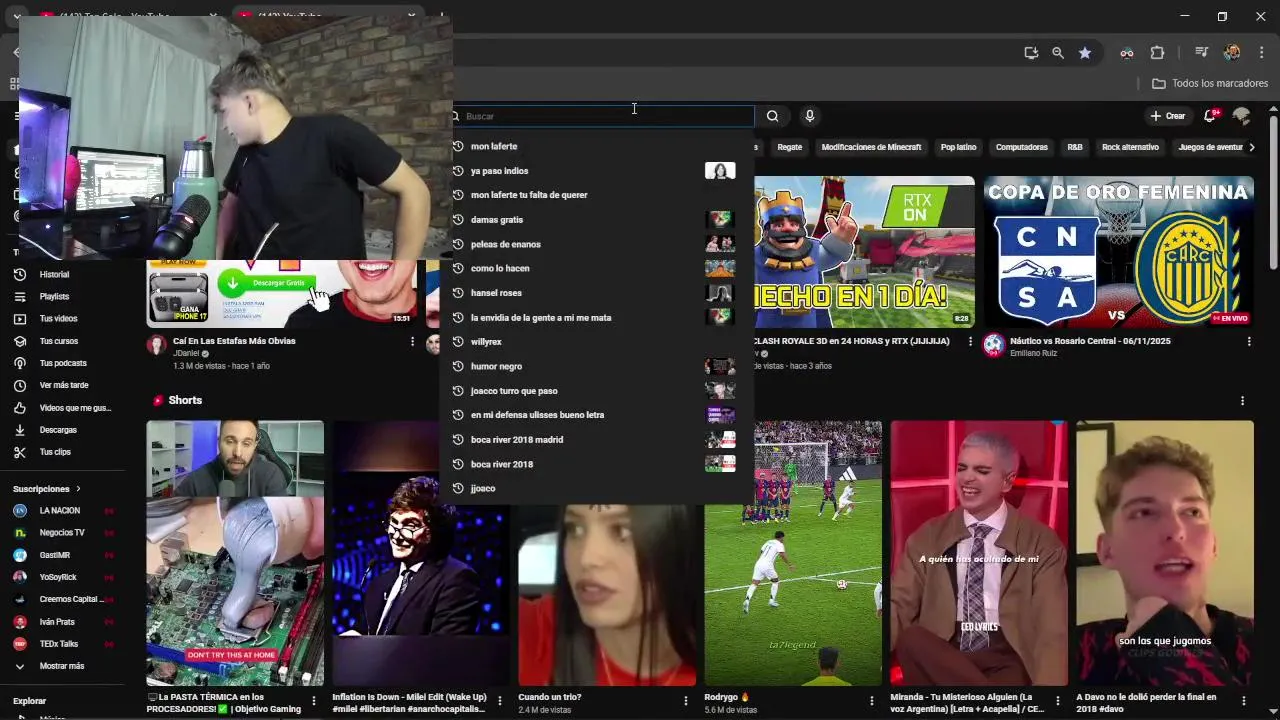
Task: Filter by R&B chip
Action: click(x=1075, y=147)
